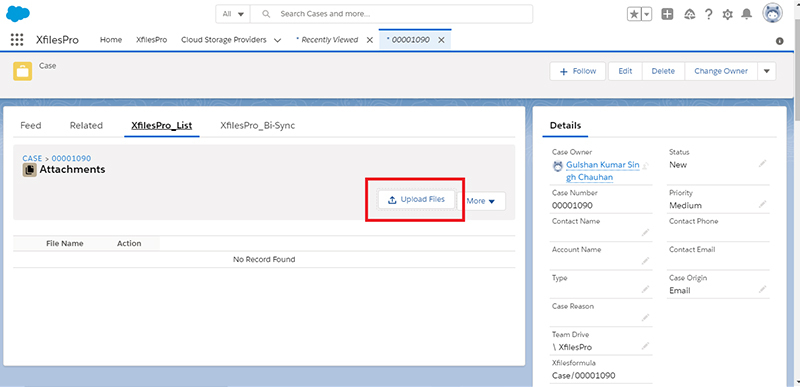Click the Case Owner avatar icon
This screenshot has width=800, height=387.
pyautogui.click(x=558, y=166)
